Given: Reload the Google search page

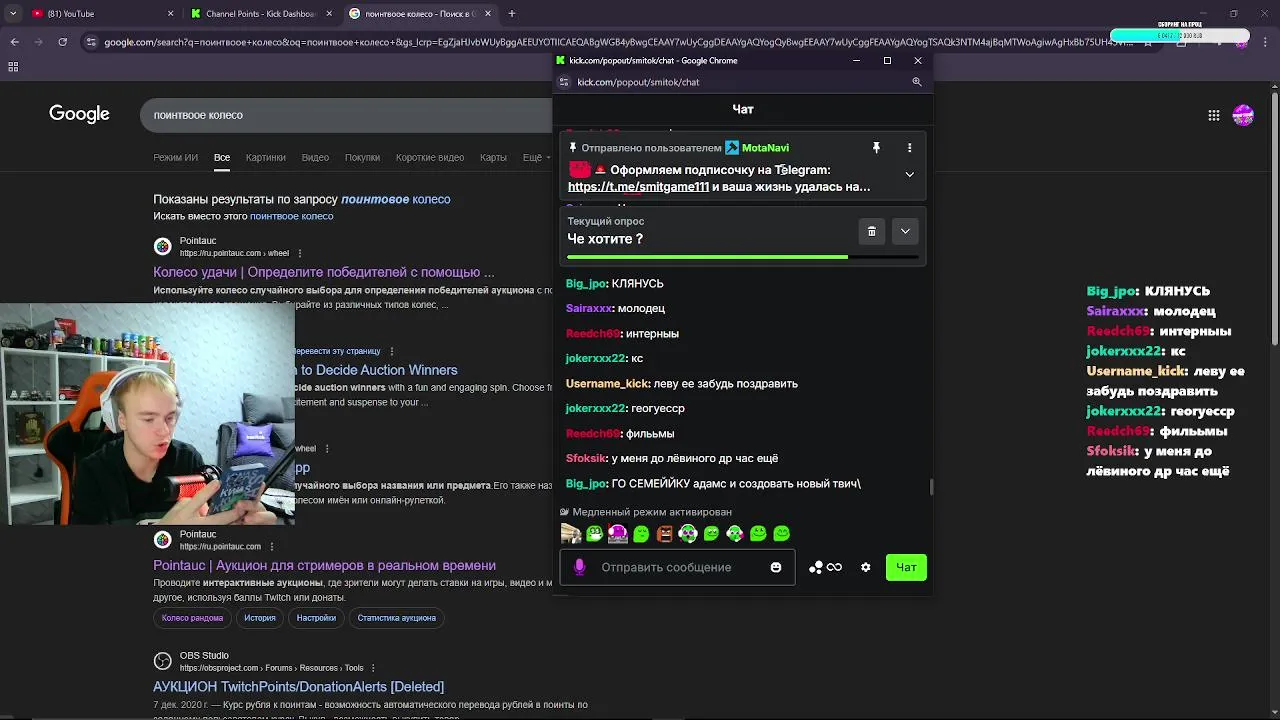Looking at the screenshot, I should [62, 42].
